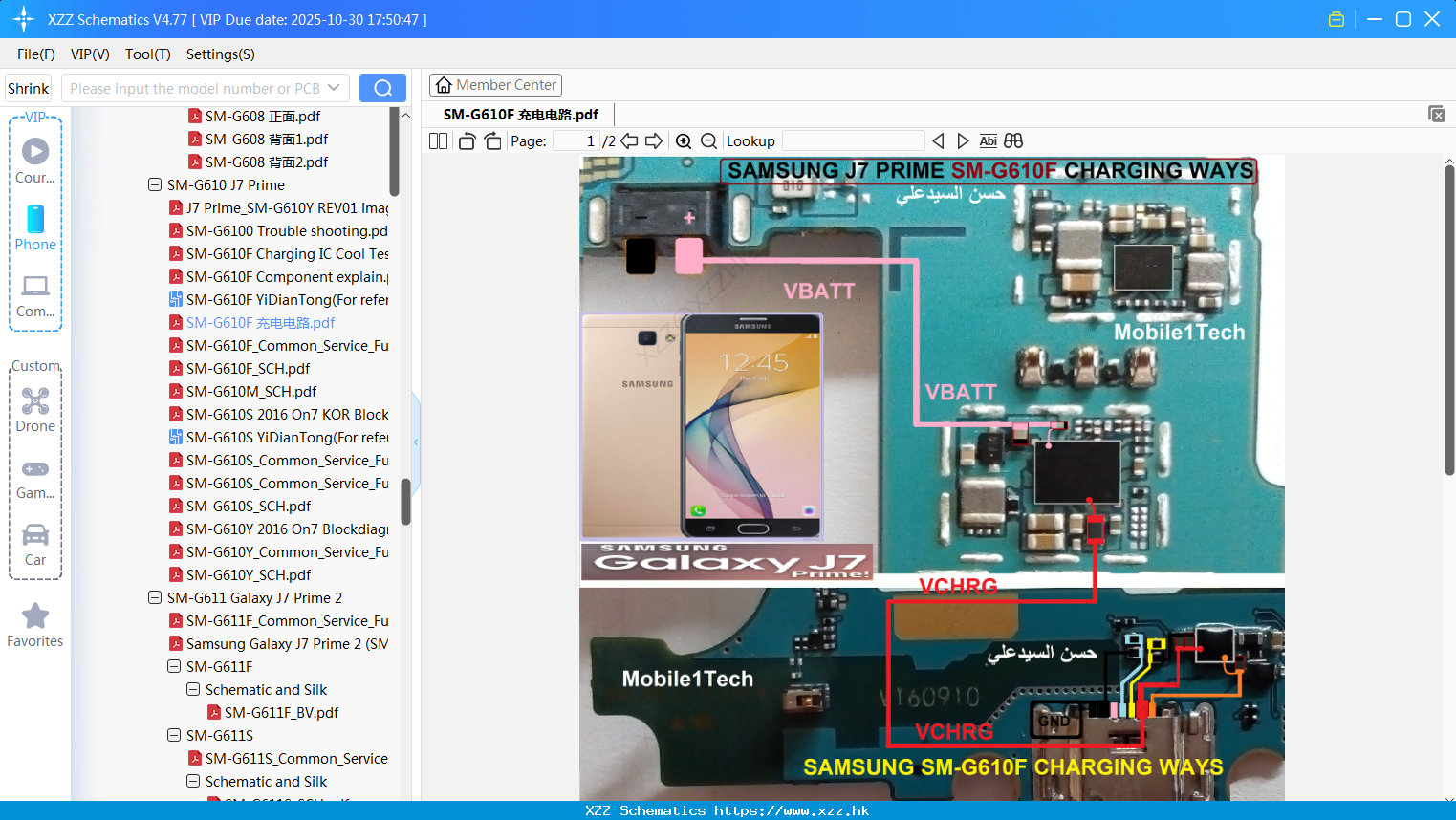Find previous lookup match
Screen dimensions: 1456x820
click(938, 140)
